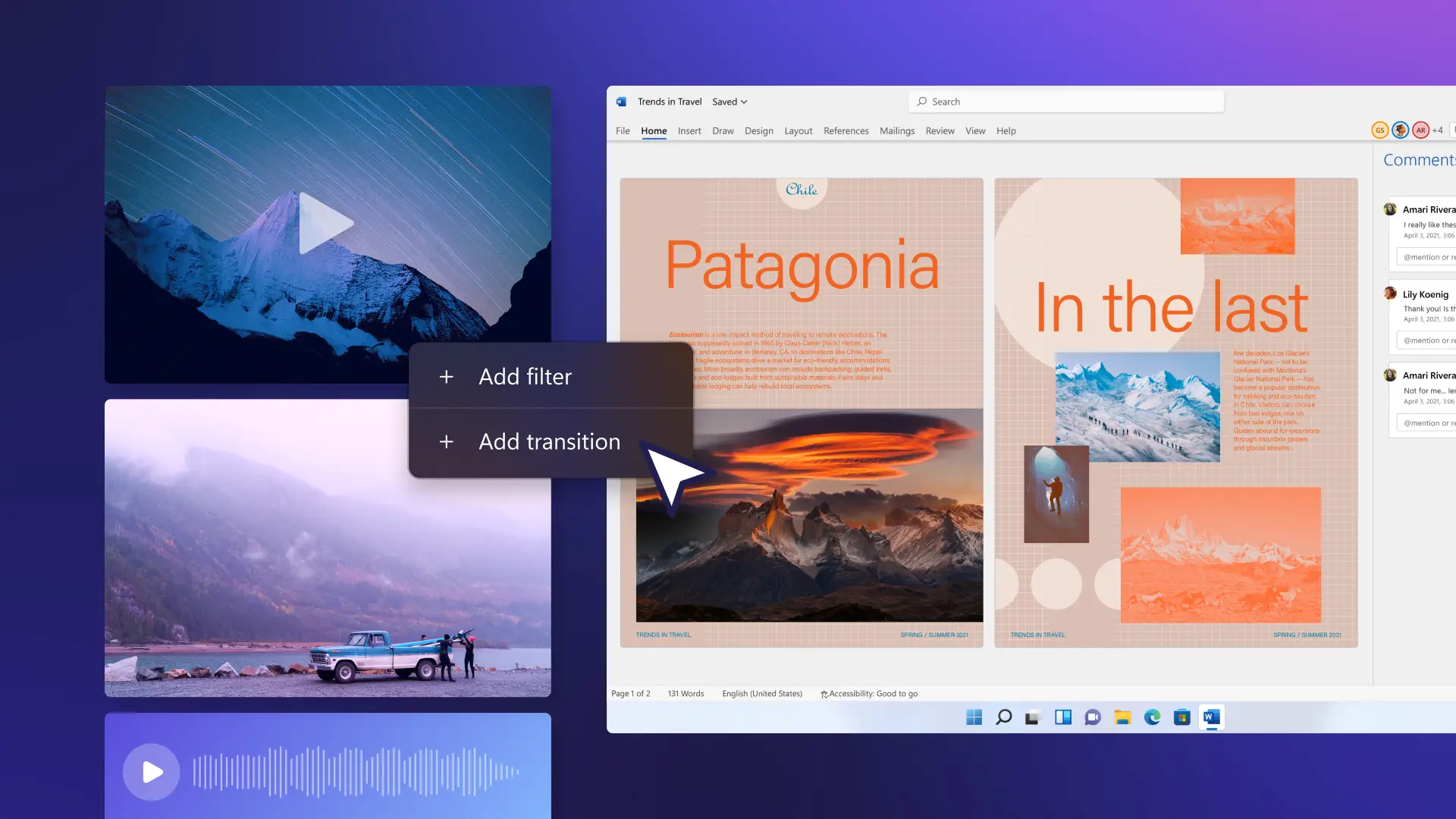
Task: Open Task View from taskbar
Action: tap(1033, 717)
